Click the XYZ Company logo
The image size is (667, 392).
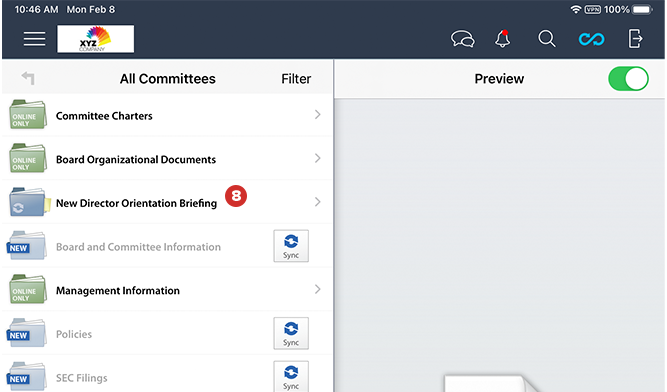(x=96, y=39)
